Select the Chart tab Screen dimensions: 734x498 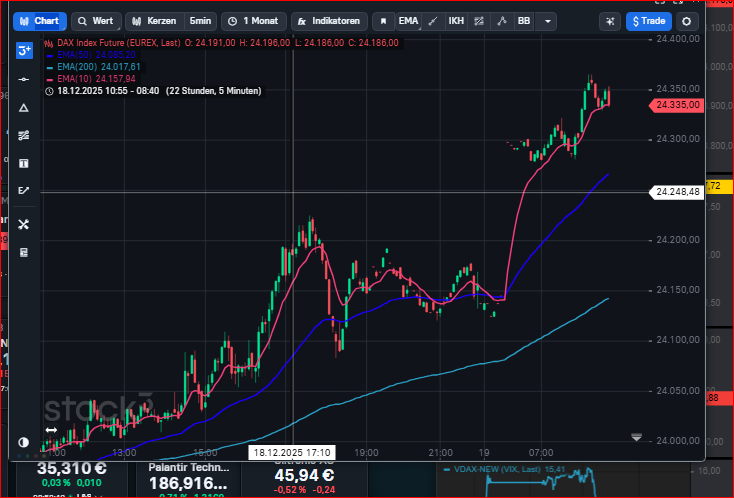(x=40, y=21)
